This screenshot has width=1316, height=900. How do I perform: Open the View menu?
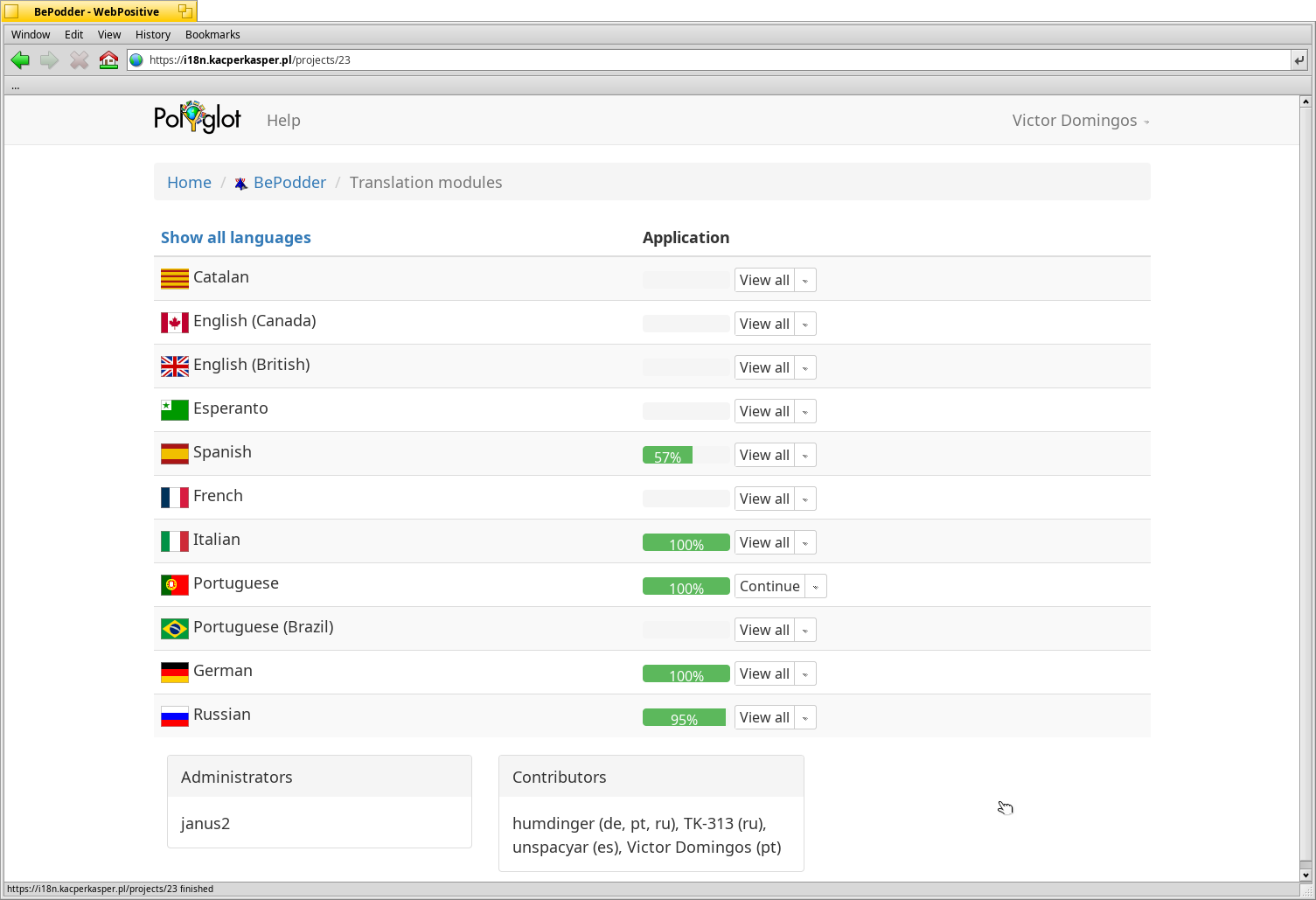tap(109, 35)
